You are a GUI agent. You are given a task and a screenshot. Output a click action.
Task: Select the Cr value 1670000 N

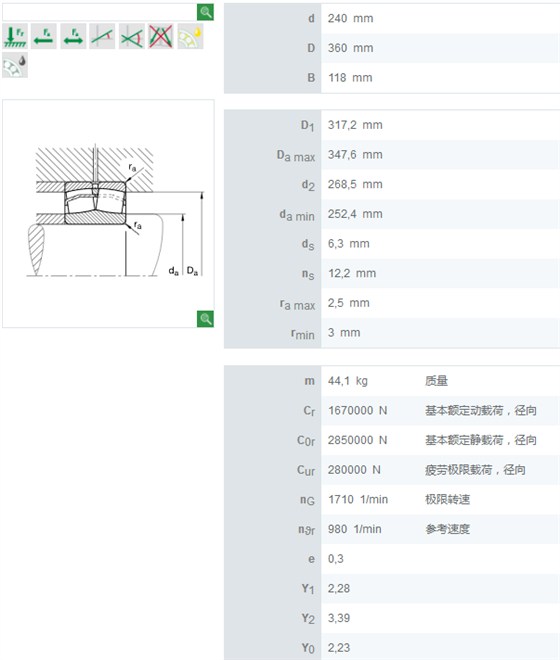point(357,410)
